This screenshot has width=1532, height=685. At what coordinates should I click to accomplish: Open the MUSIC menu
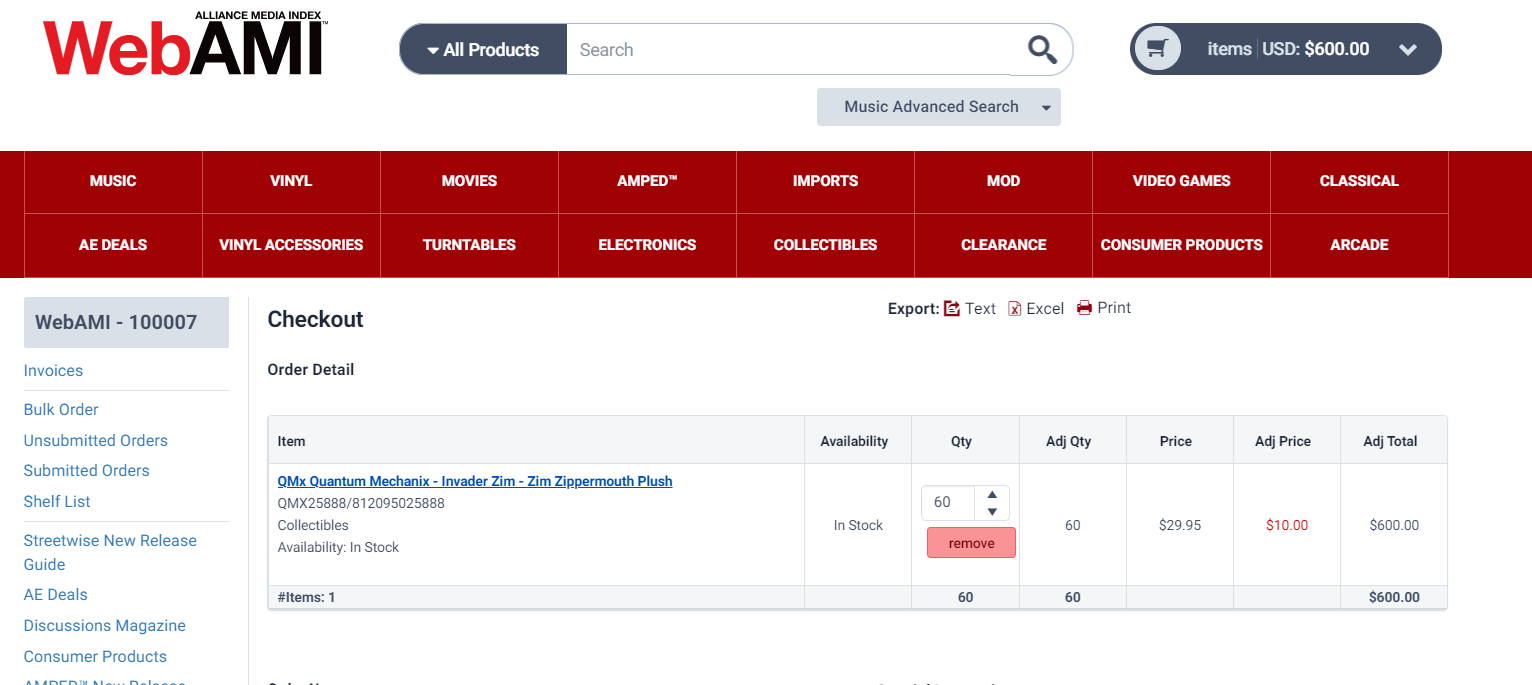pos(113,181)
